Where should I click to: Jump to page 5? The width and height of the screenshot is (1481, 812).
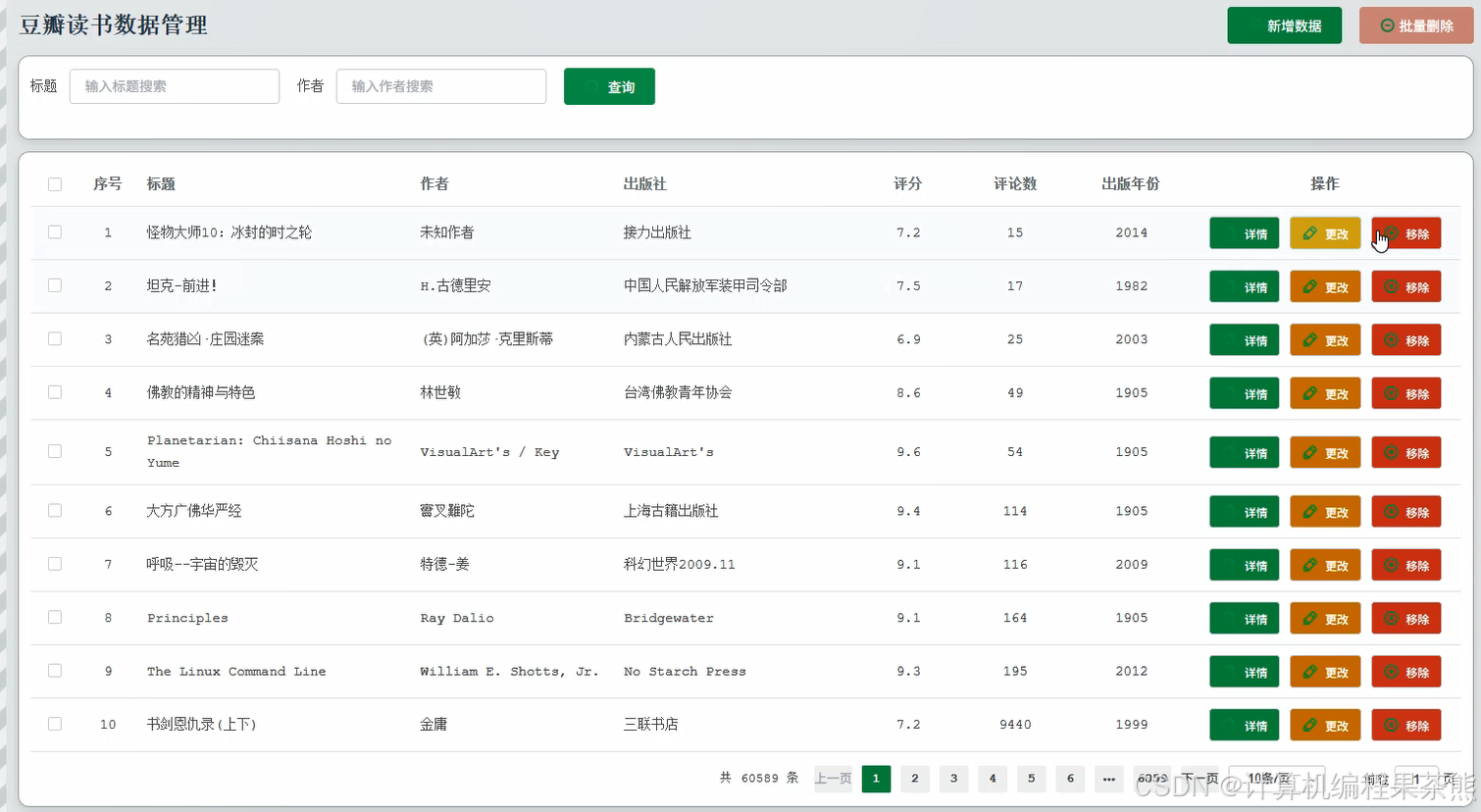tap(1031, 779)
